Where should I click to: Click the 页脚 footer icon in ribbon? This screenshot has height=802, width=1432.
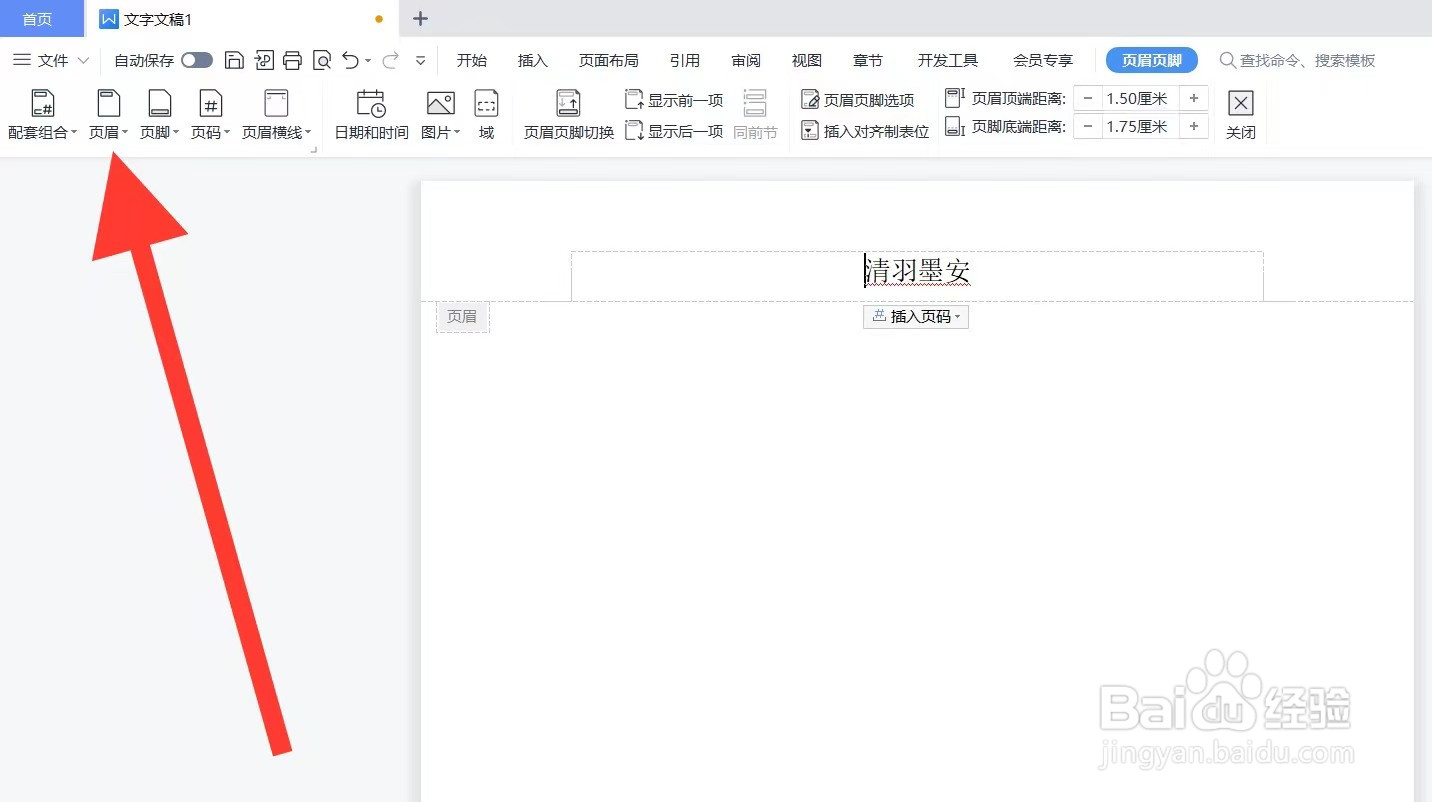159,103
